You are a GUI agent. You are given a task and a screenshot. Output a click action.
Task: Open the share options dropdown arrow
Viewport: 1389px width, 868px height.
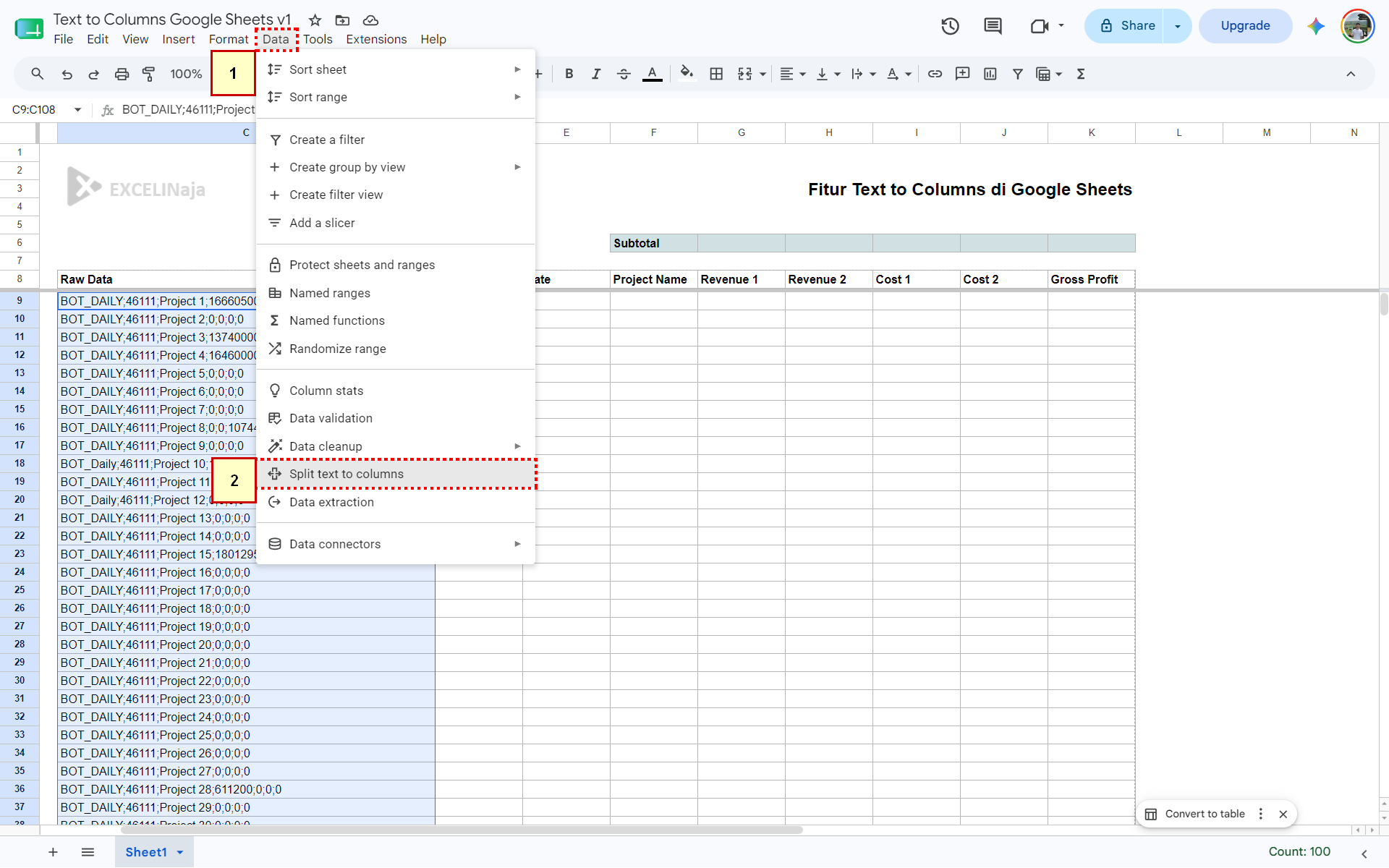[x=1178, y=26]
